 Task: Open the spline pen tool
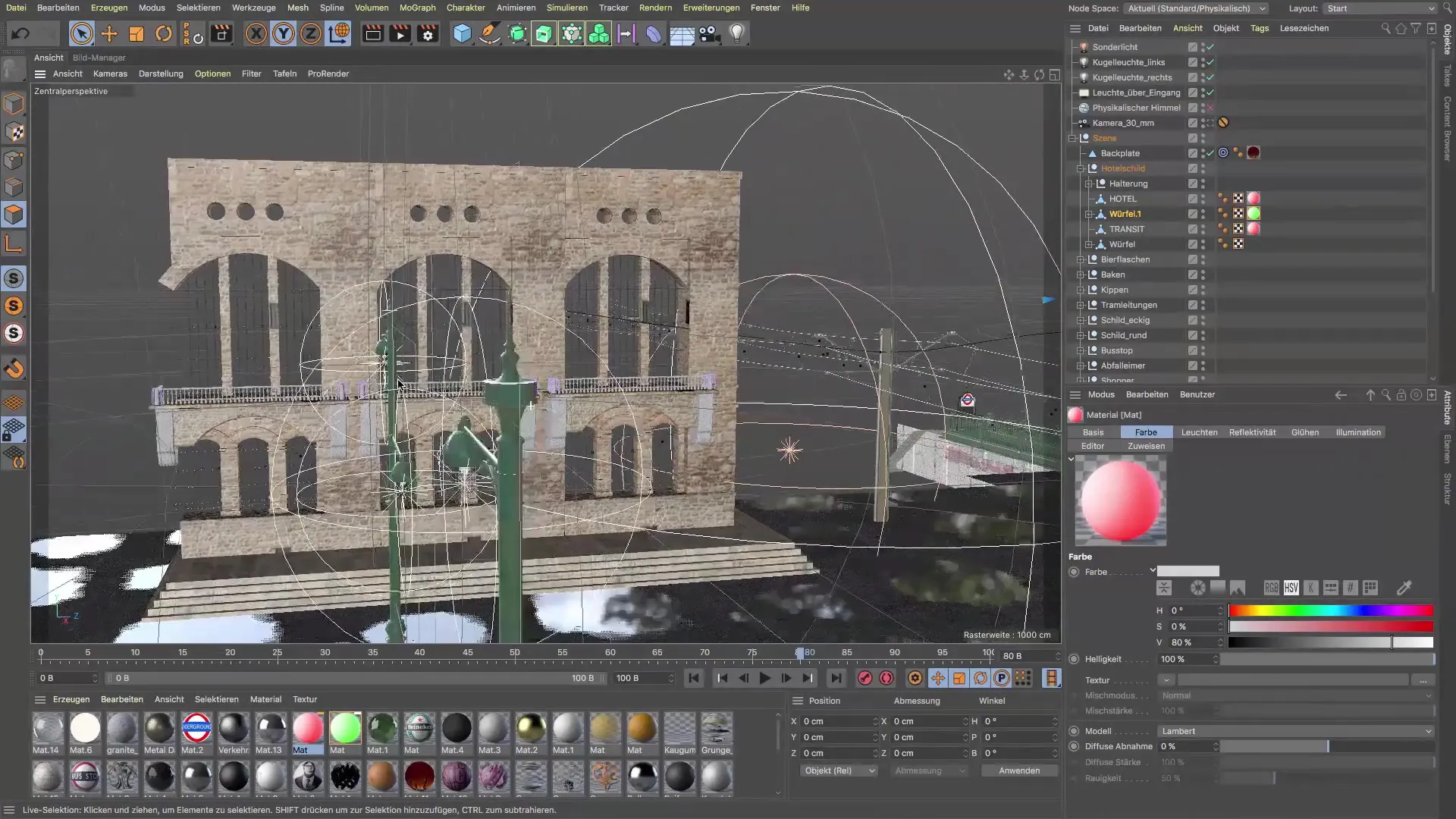(490, 34)
